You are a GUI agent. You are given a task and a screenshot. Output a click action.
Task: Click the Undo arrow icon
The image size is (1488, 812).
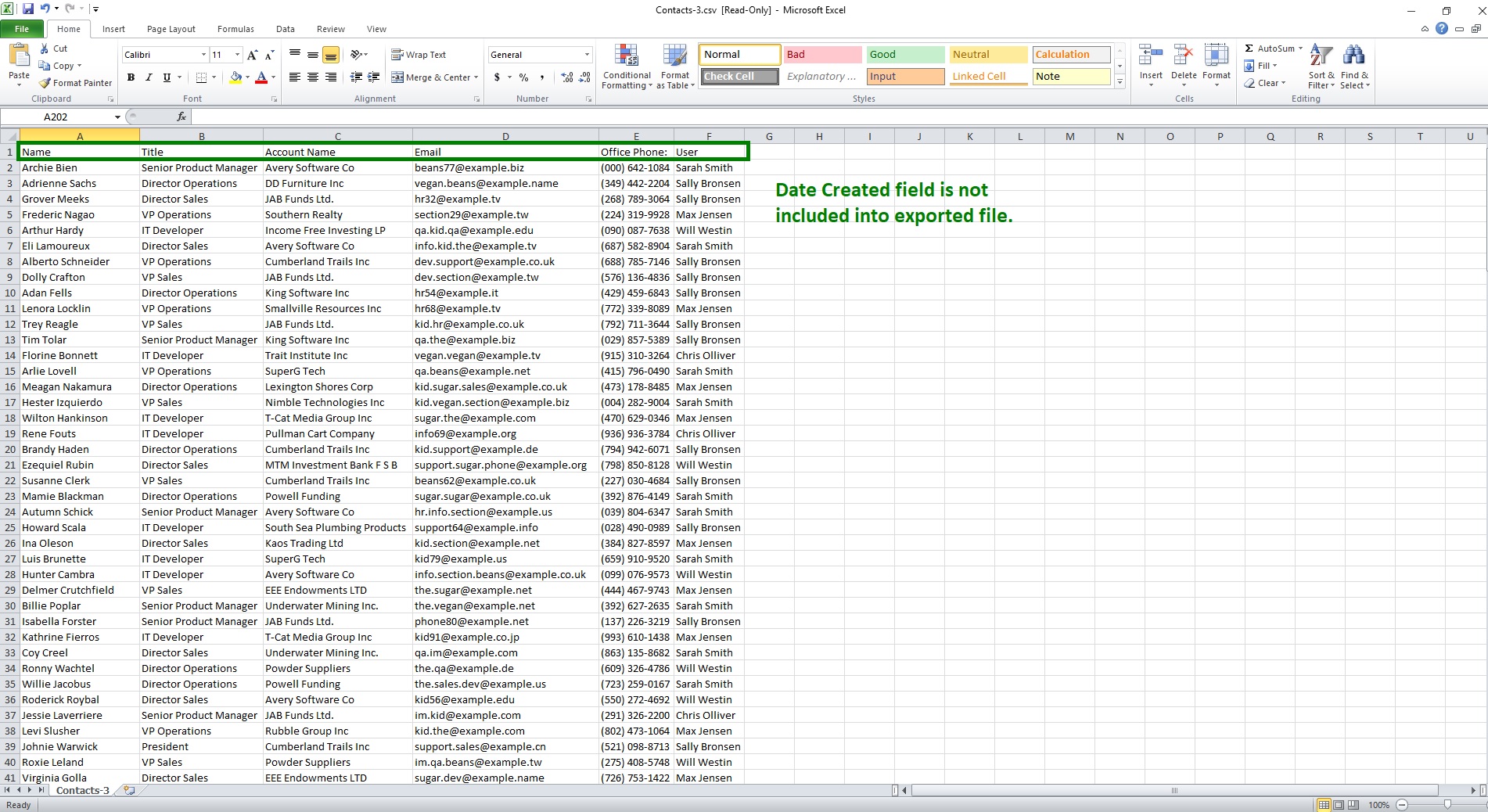pos(45,9)
